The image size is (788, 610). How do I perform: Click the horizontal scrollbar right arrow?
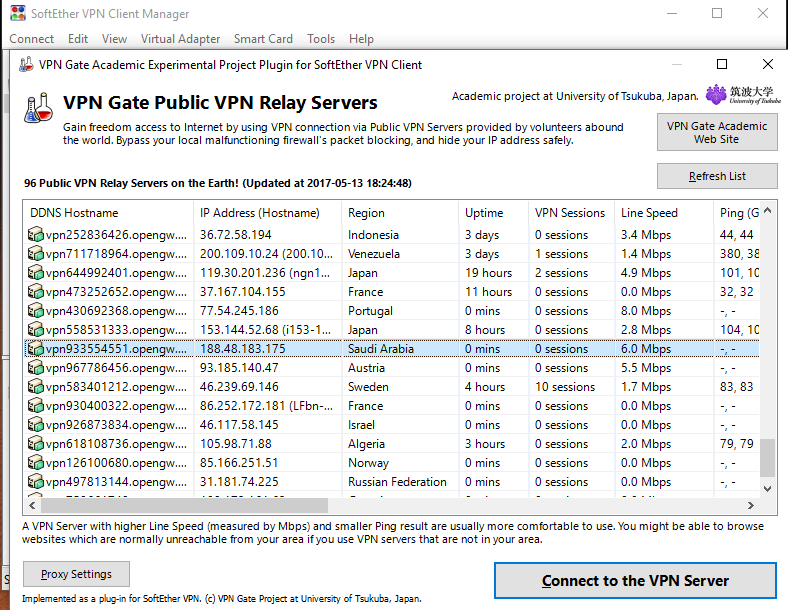(x=751, y=505)
